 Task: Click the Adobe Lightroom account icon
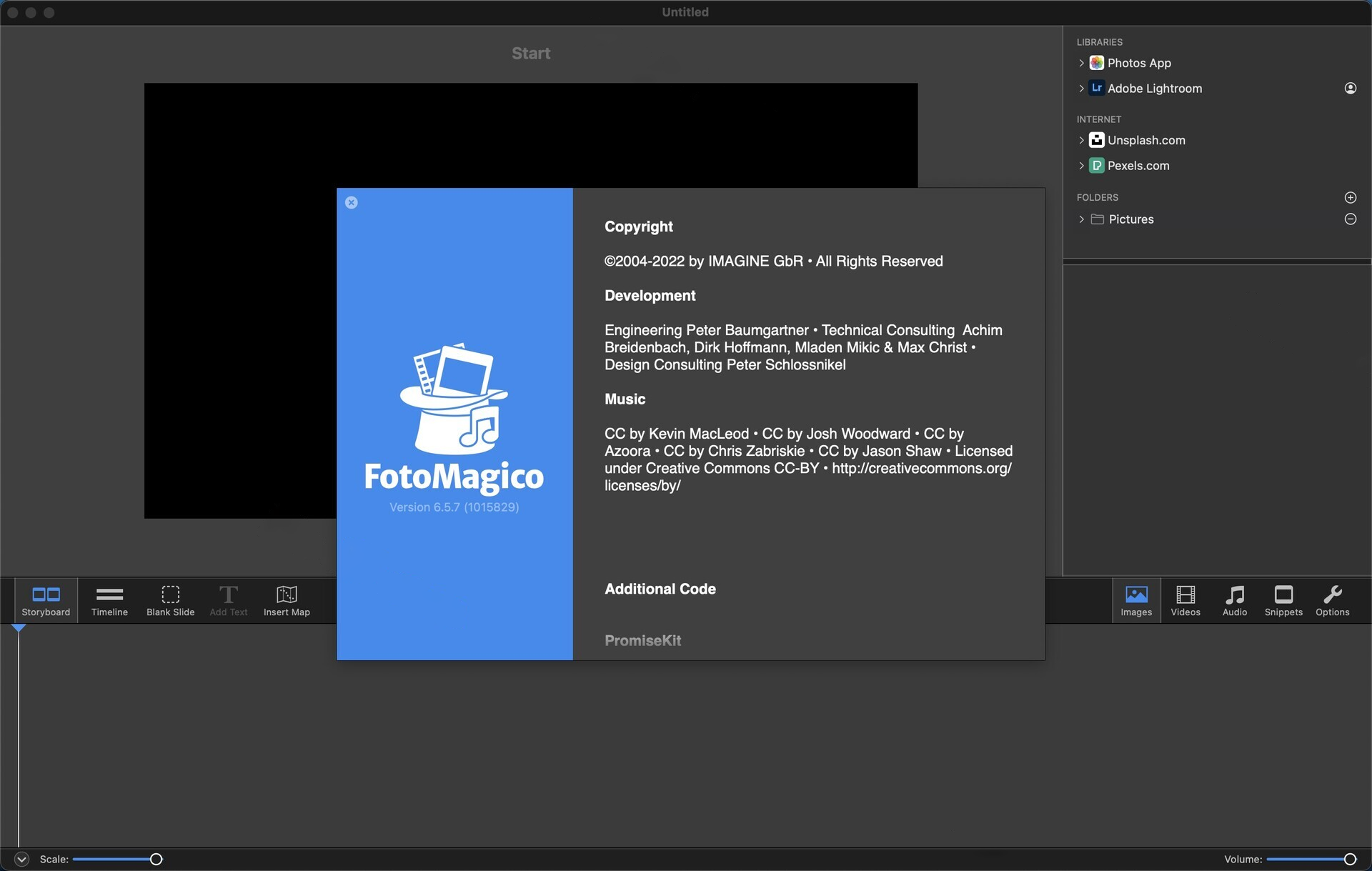click(x=1350, y=88)
